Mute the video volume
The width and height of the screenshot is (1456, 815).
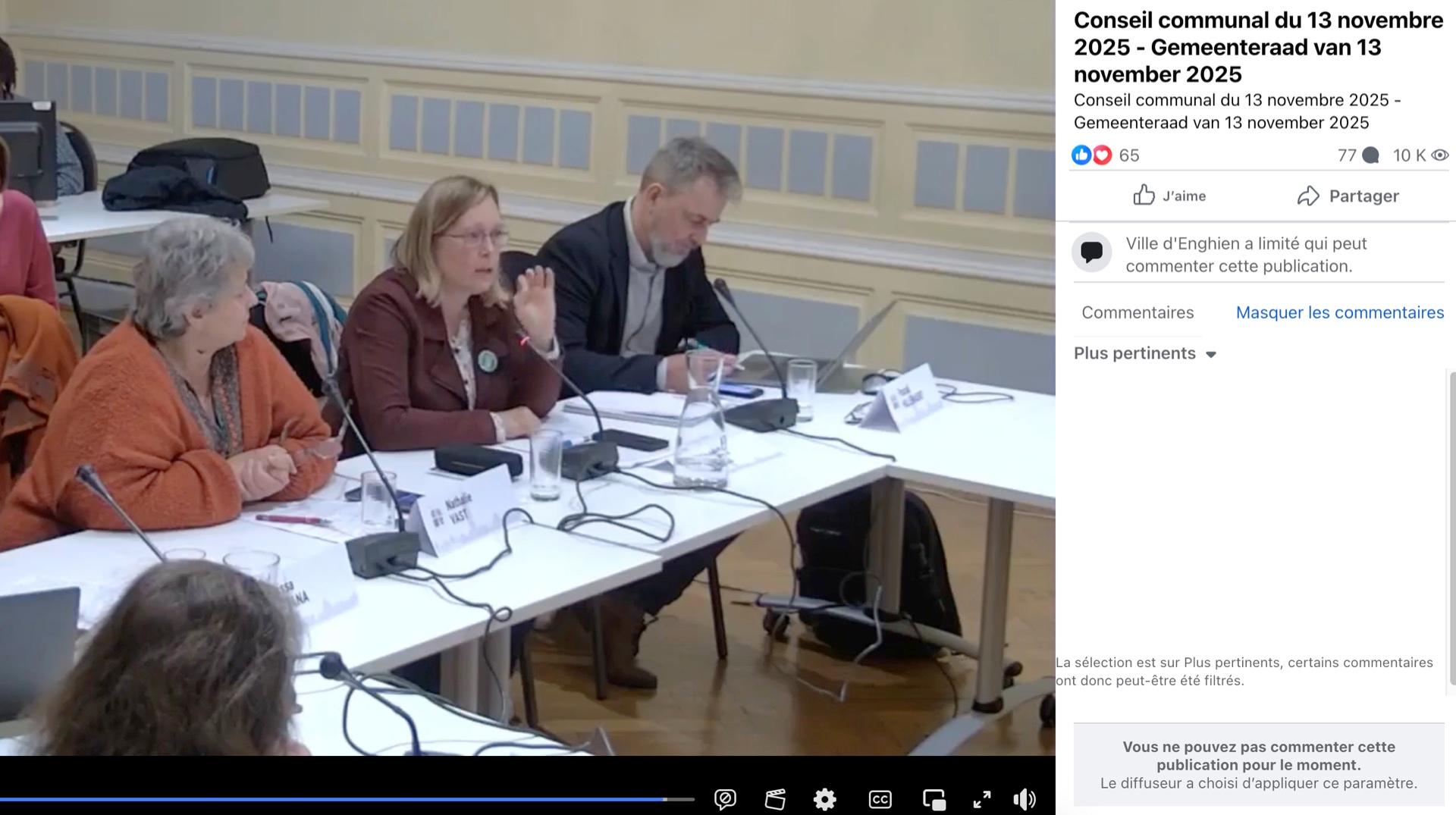[1024, 799]
